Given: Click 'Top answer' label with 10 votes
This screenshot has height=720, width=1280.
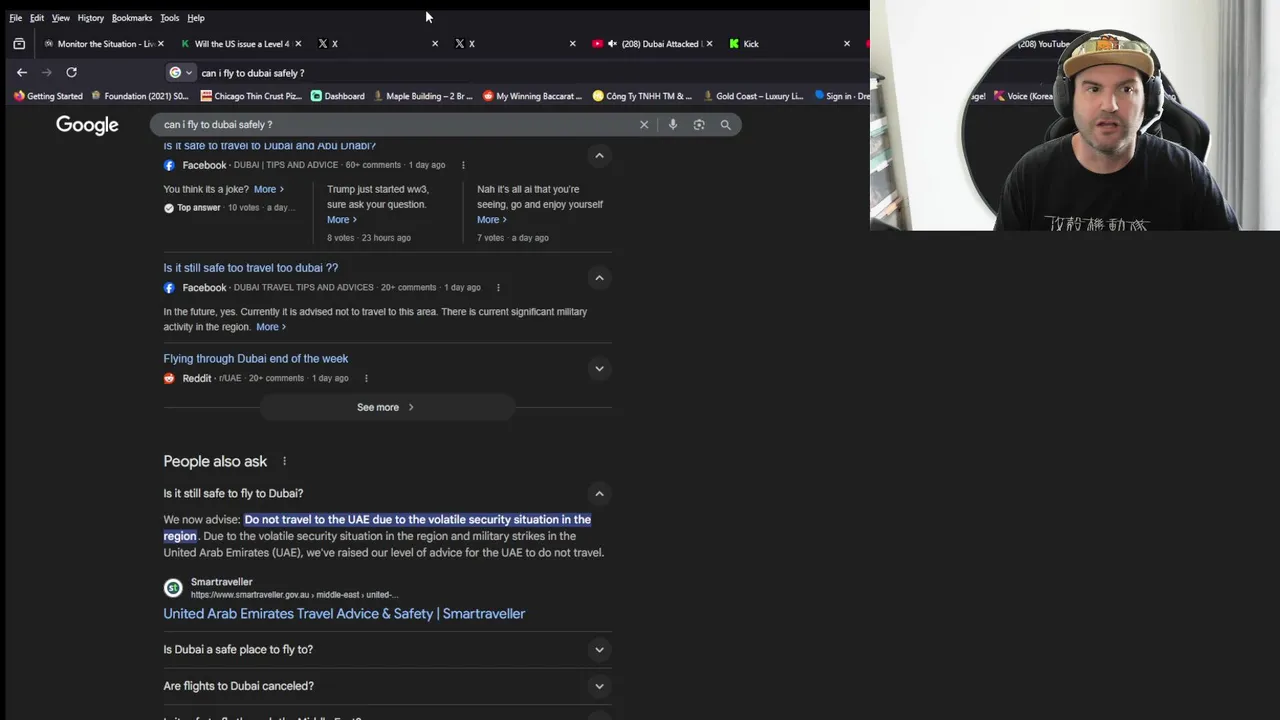Looking at the screenshot, I should [x=198, y=208].
